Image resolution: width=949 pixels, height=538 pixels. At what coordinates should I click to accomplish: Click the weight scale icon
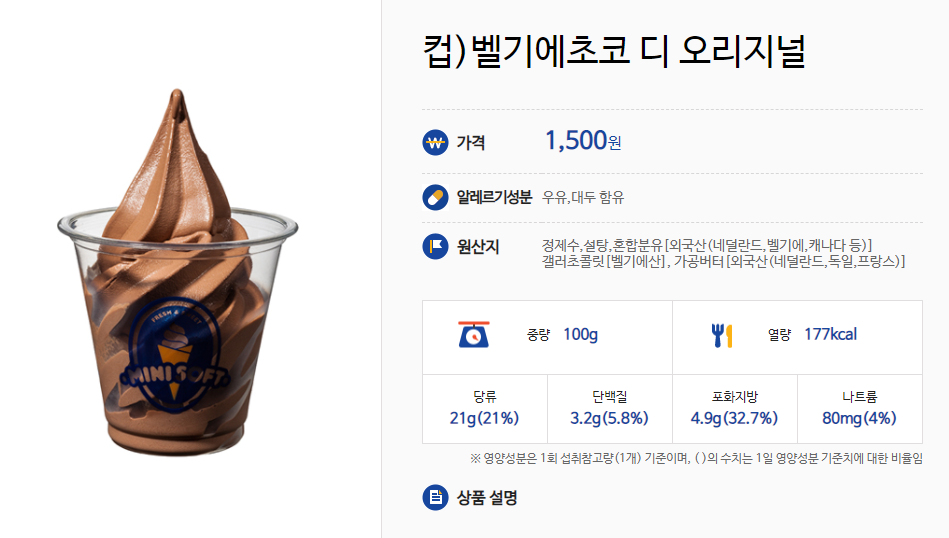tap(473, 335)
